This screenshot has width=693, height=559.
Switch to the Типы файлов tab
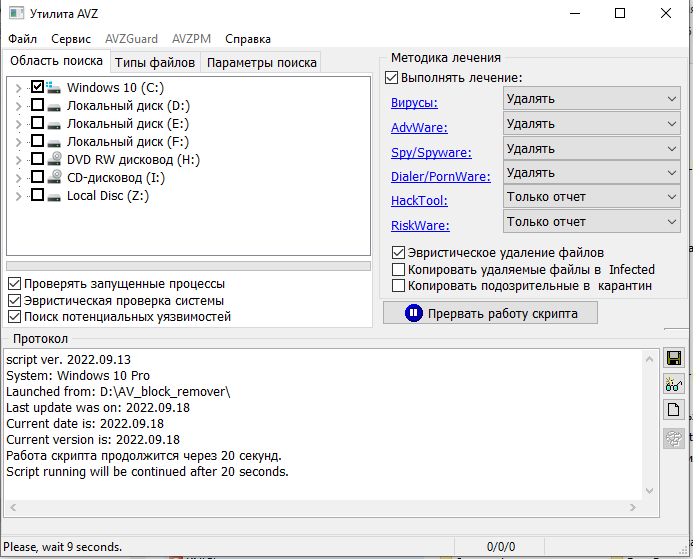tap(155, 62)
